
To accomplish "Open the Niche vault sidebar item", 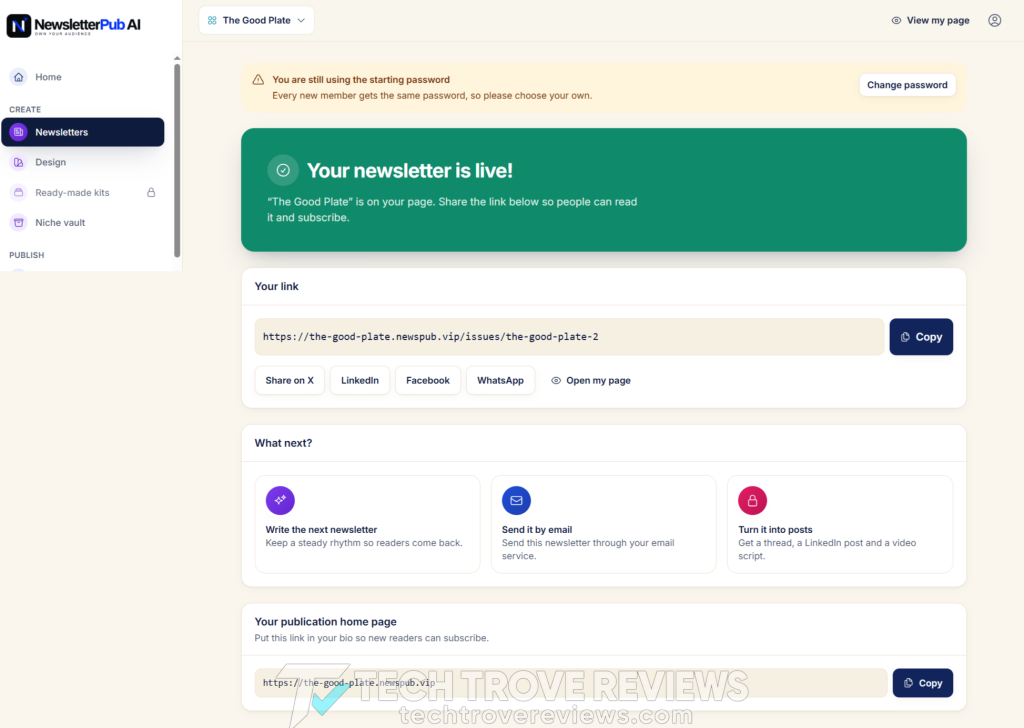I will [x=83, y=223].
